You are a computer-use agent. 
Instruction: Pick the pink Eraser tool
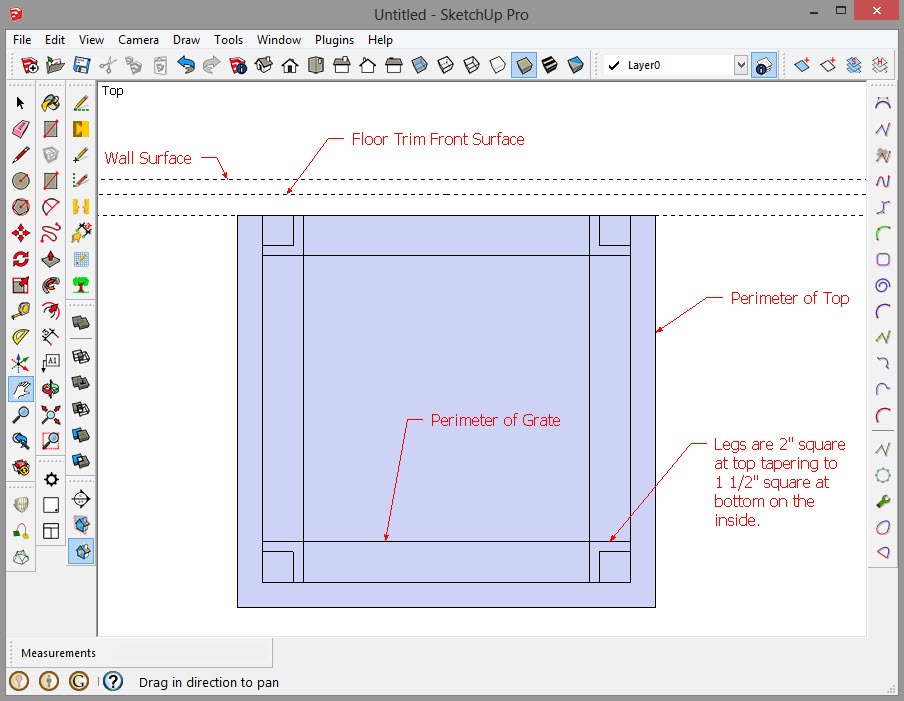click(x=20, y=129)
